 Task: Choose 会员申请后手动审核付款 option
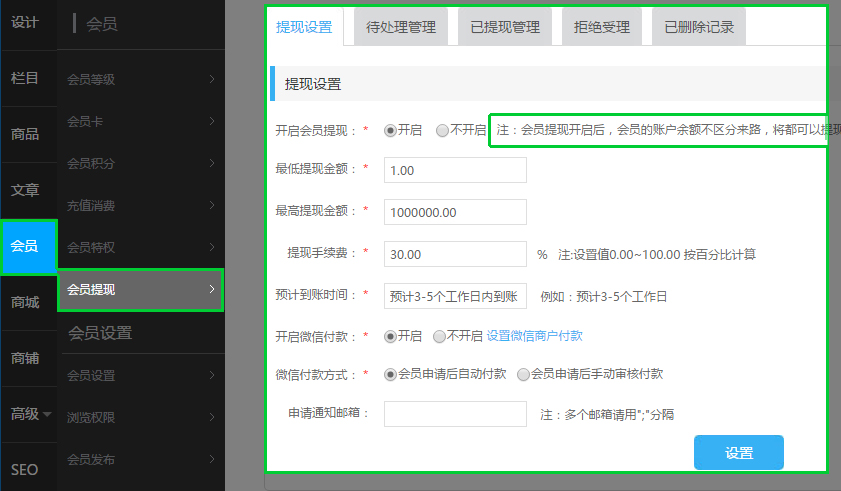523,374
